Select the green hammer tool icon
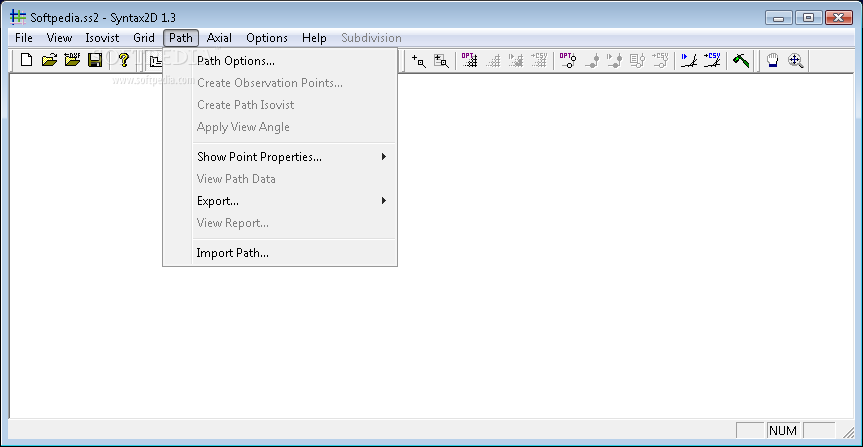 click(741, 61)
